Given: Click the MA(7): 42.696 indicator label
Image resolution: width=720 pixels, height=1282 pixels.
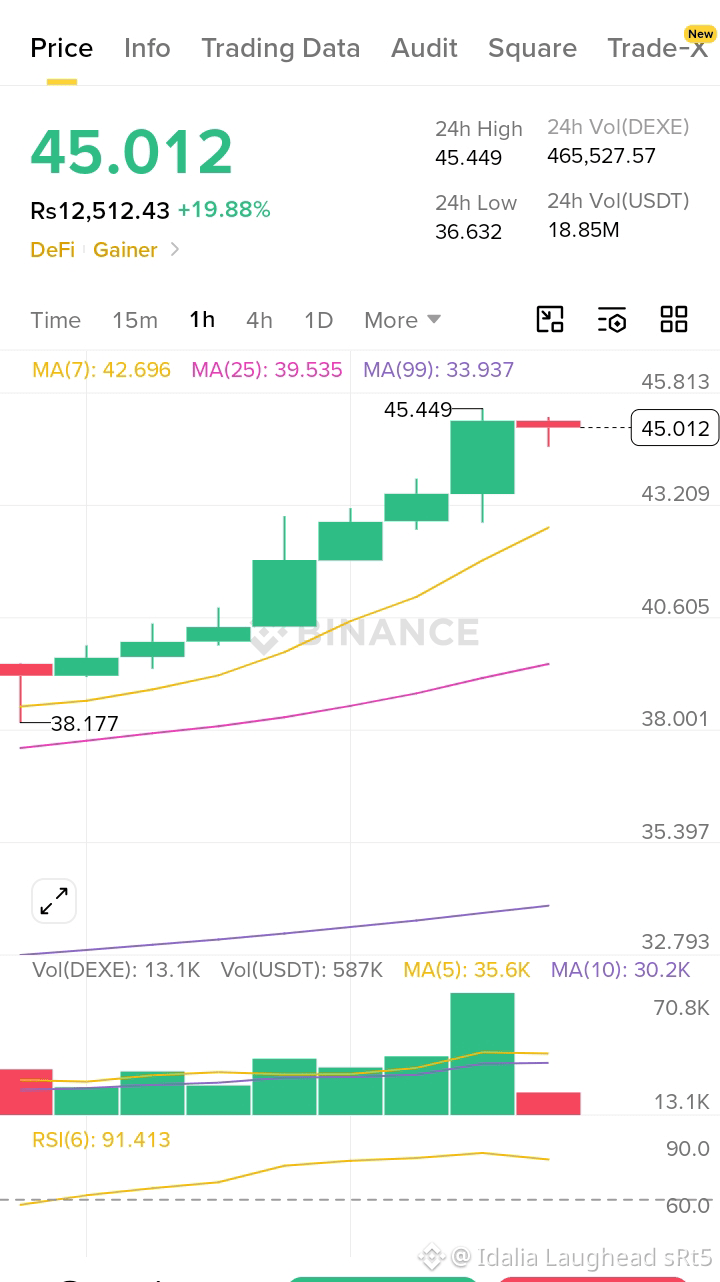Looking at the screenshot, I should pyautogui.click(x=101, y=370).
